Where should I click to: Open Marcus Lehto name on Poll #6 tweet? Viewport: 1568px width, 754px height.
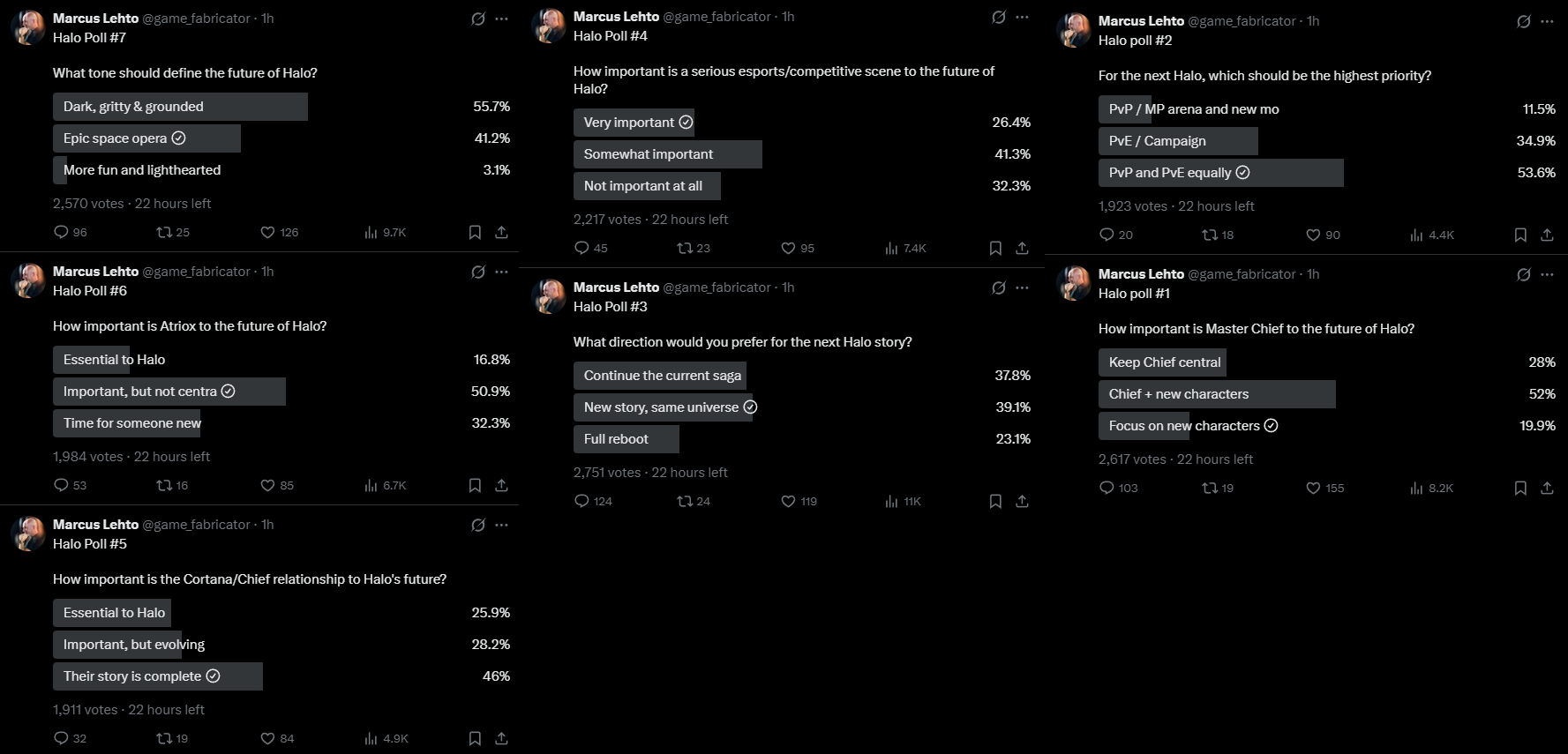coord(95,272)
